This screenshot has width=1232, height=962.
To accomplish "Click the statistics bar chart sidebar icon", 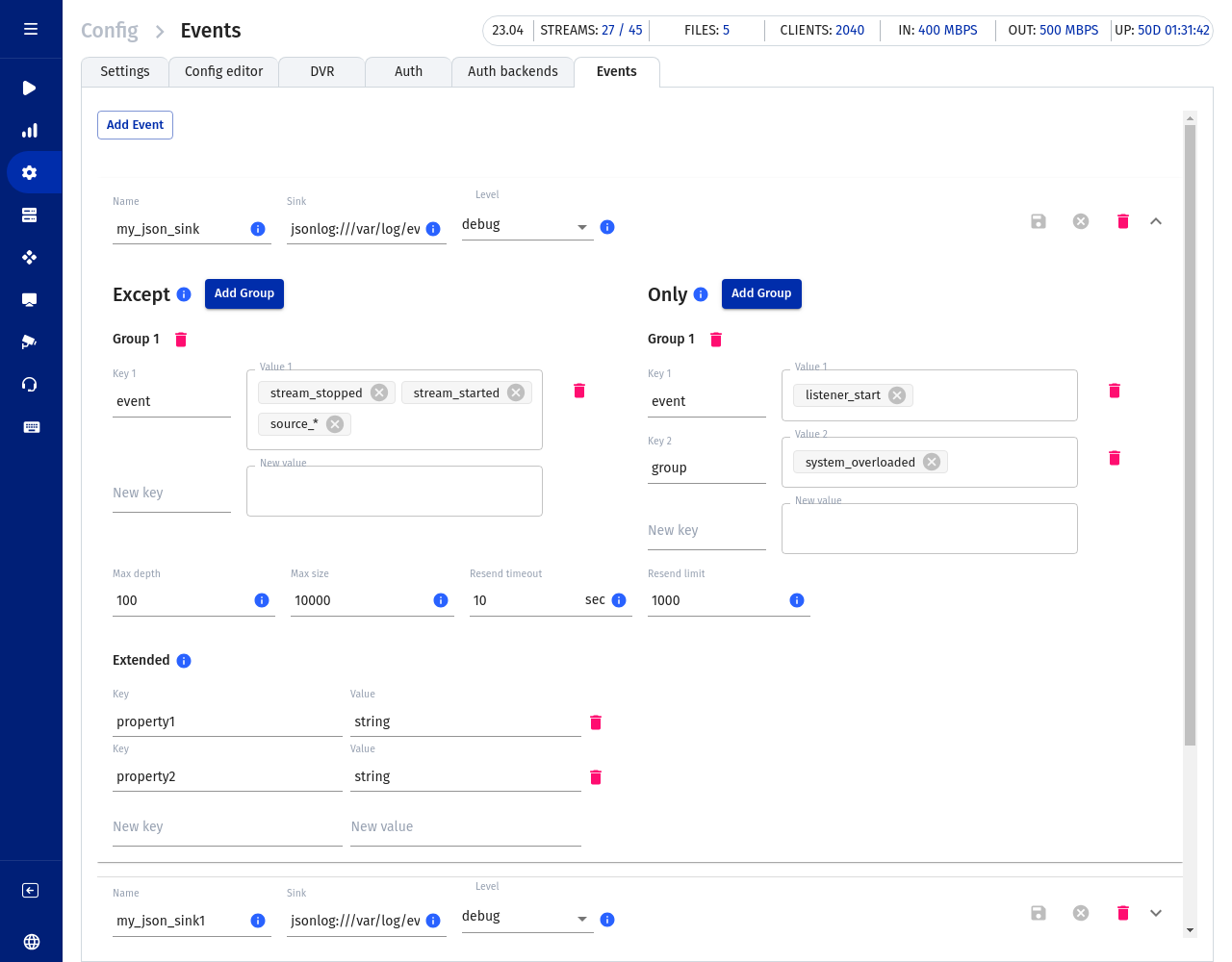I will [30, 131].
